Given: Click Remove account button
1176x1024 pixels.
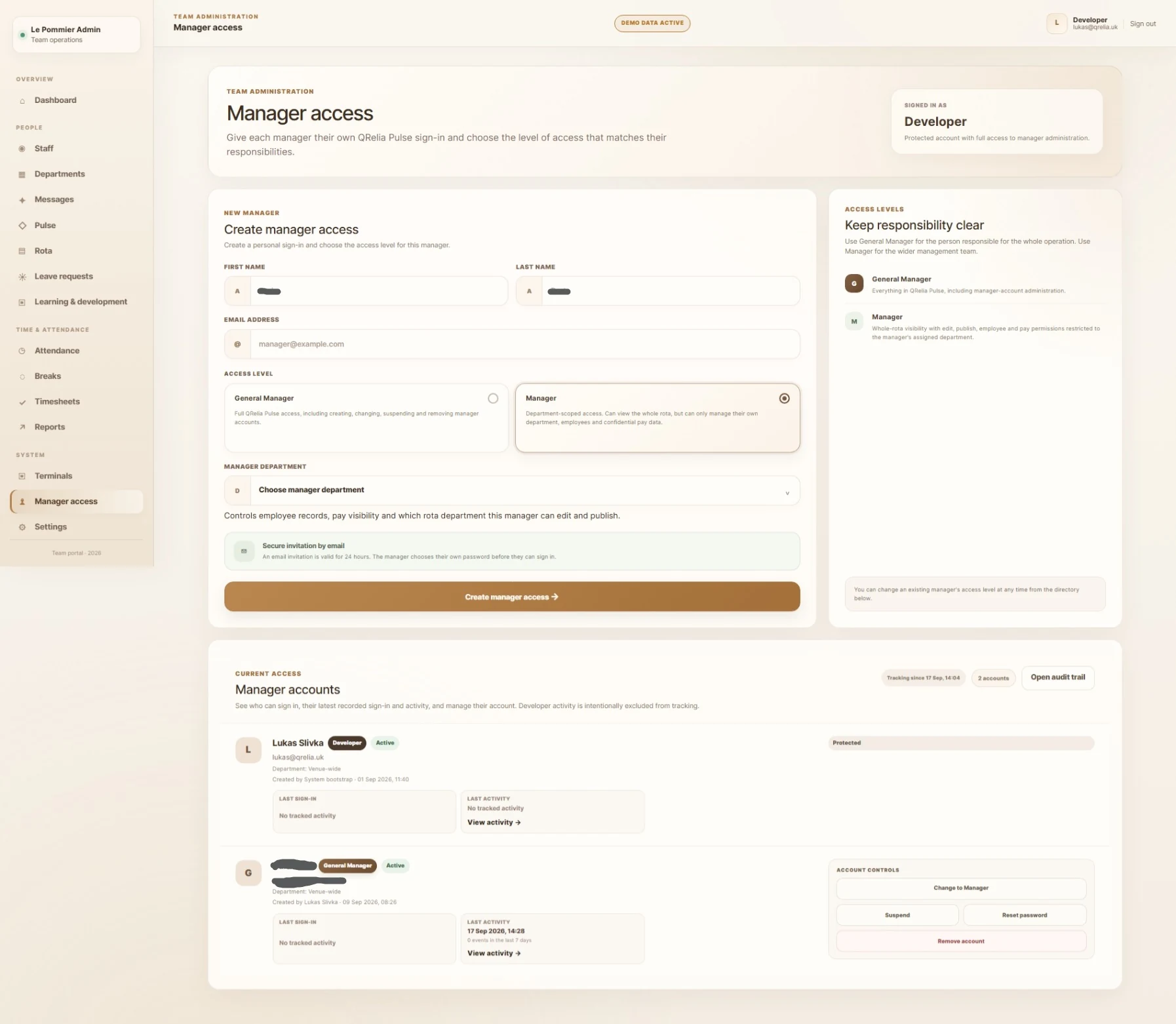Looking at the screenshot, I should [961, 941].
